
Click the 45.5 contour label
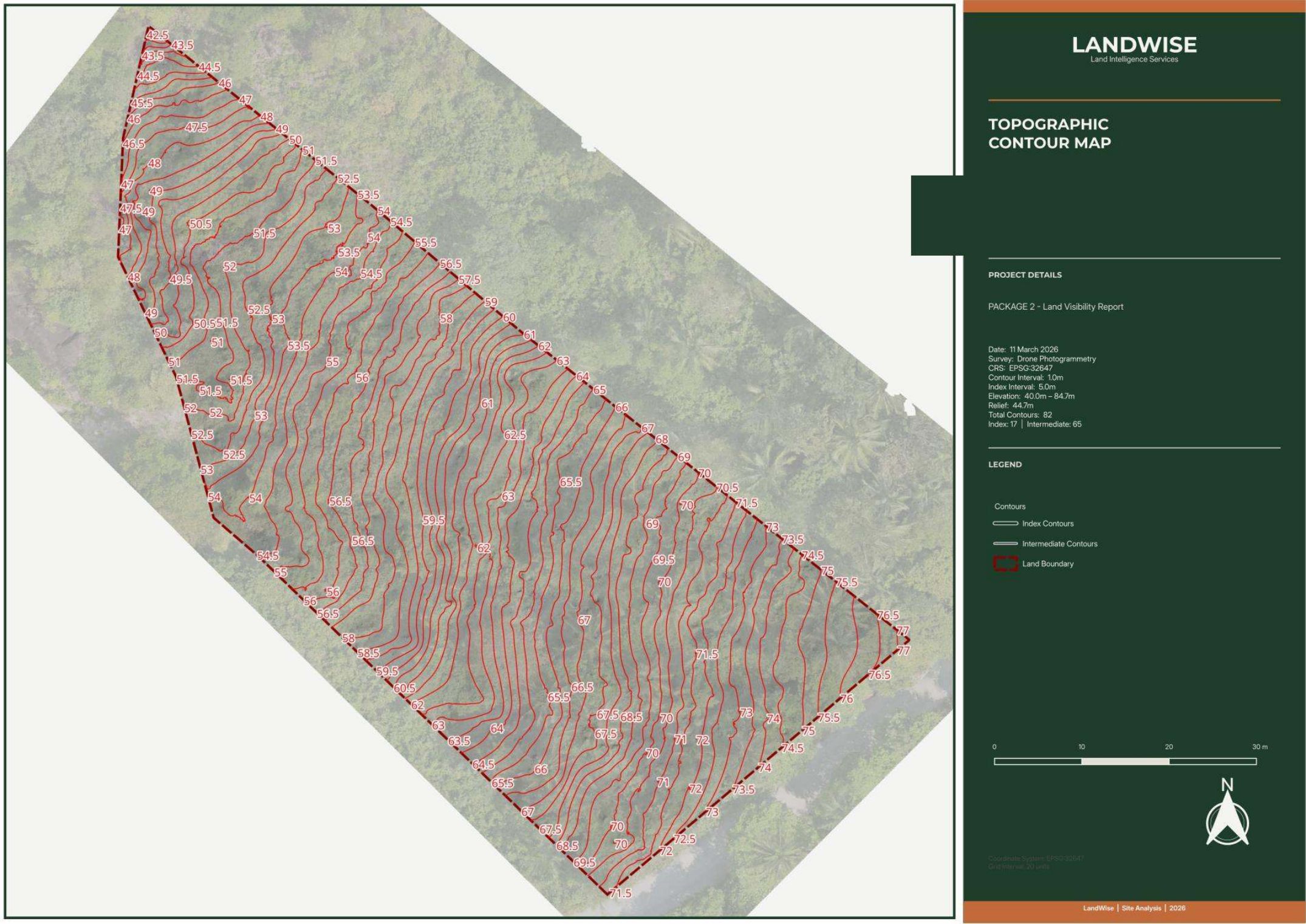pyautogui.click(x=142, y=103)
